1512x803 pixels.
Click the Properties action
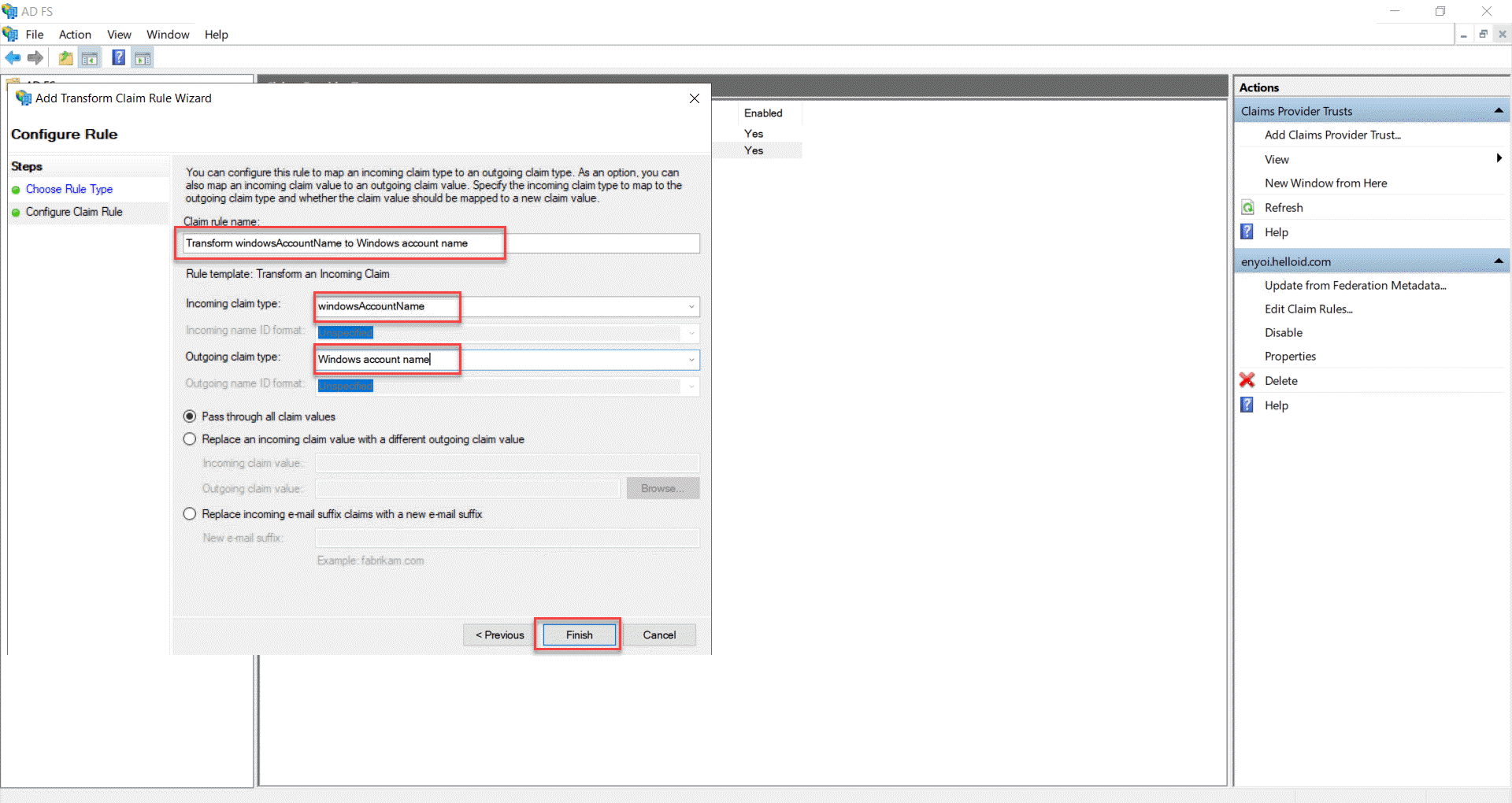(x=1290, y=356)
